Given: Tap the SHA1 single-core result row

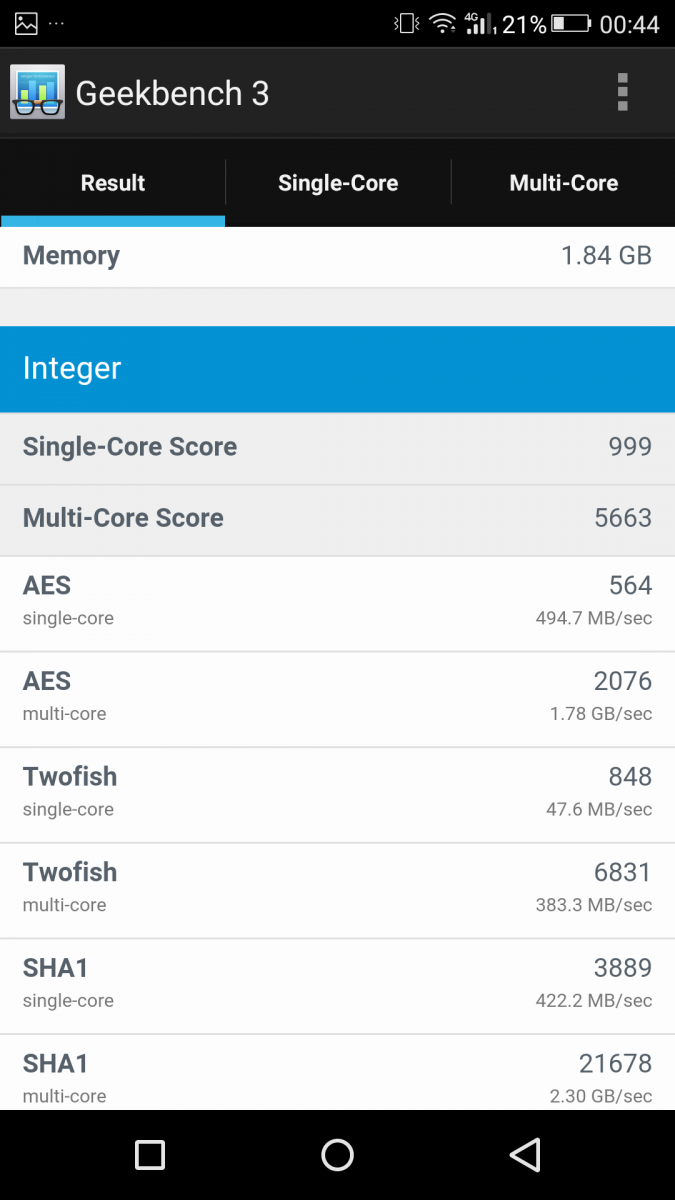Looking at the screenshot, I should click(337, 987).
